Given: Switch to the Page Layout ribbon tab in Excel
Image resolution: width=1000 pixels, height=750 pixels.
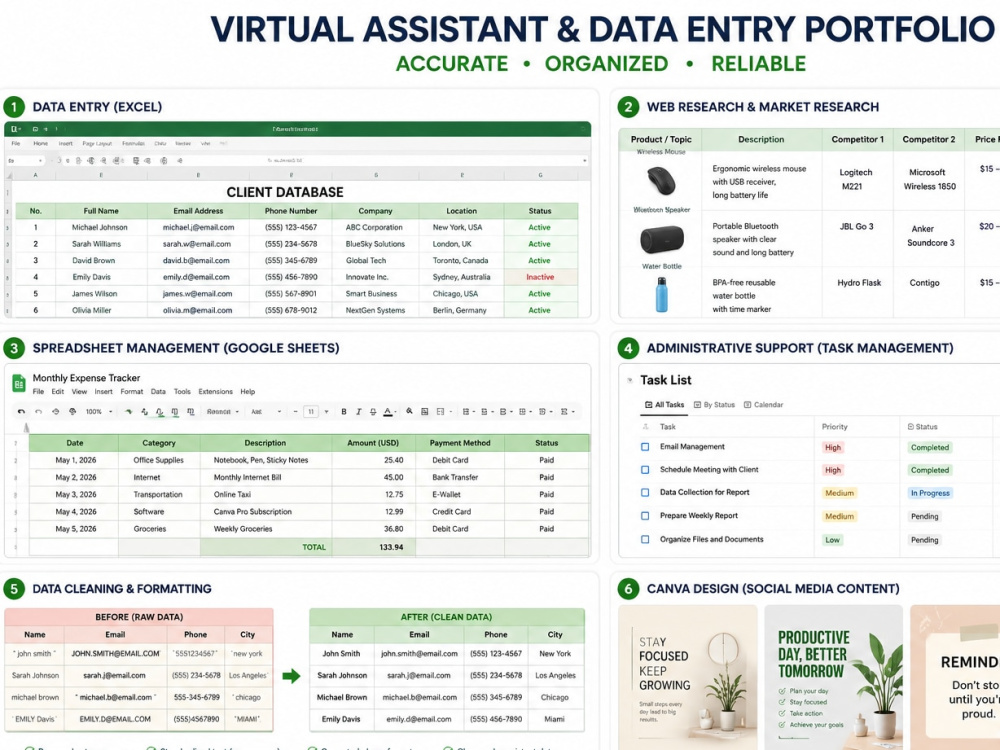Looking at the screenshot, I should (x=97, y=143).
